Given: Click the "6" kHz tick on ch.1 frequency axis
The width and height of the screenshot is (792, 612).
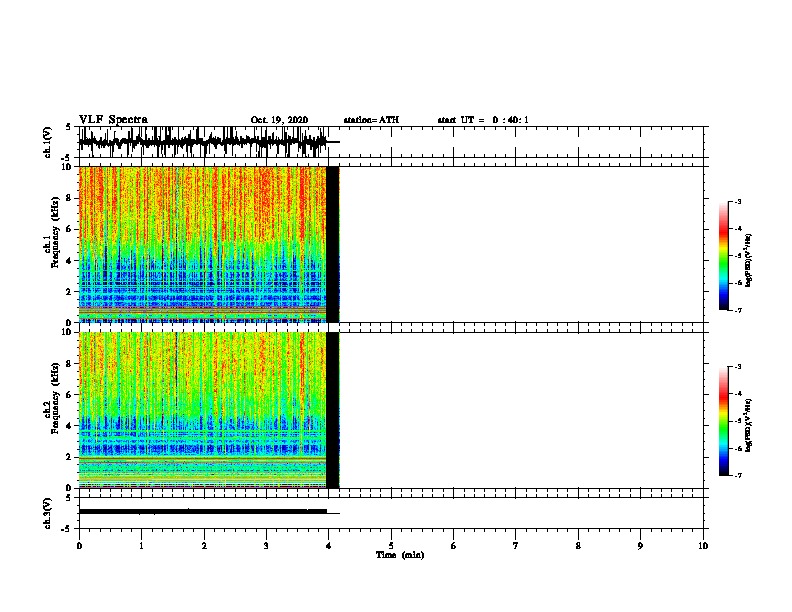Looking at the screenshot, I should [x=69, y=230].
